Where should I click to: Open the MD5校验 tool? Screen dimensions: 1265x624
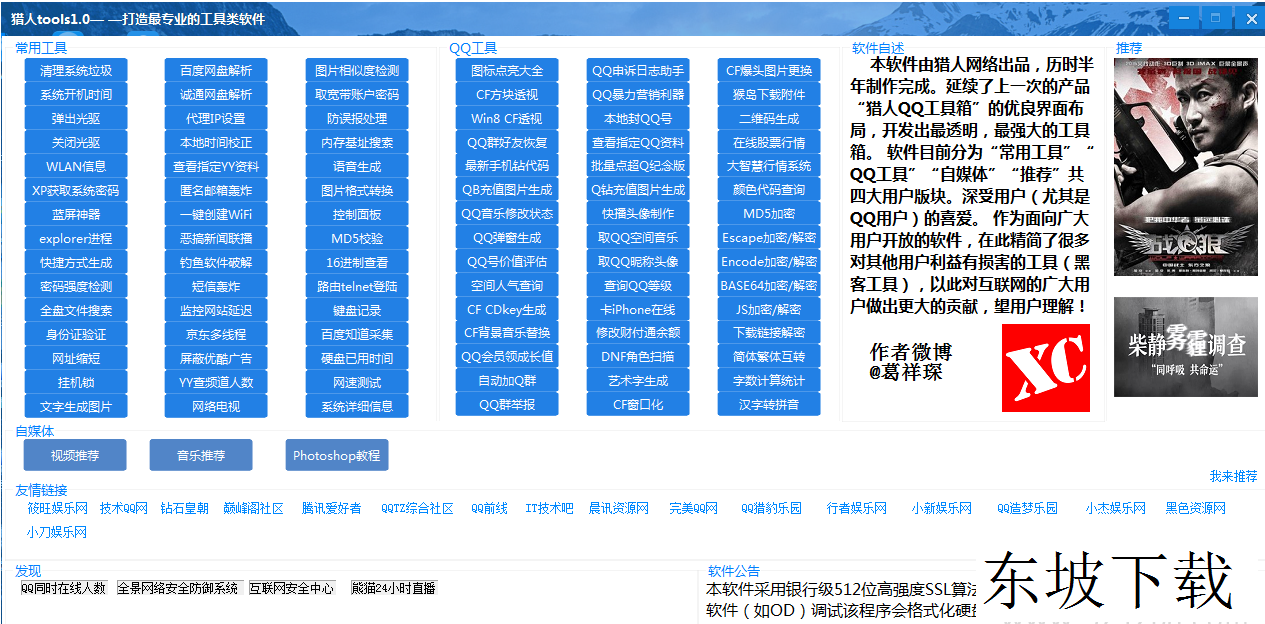357,239
